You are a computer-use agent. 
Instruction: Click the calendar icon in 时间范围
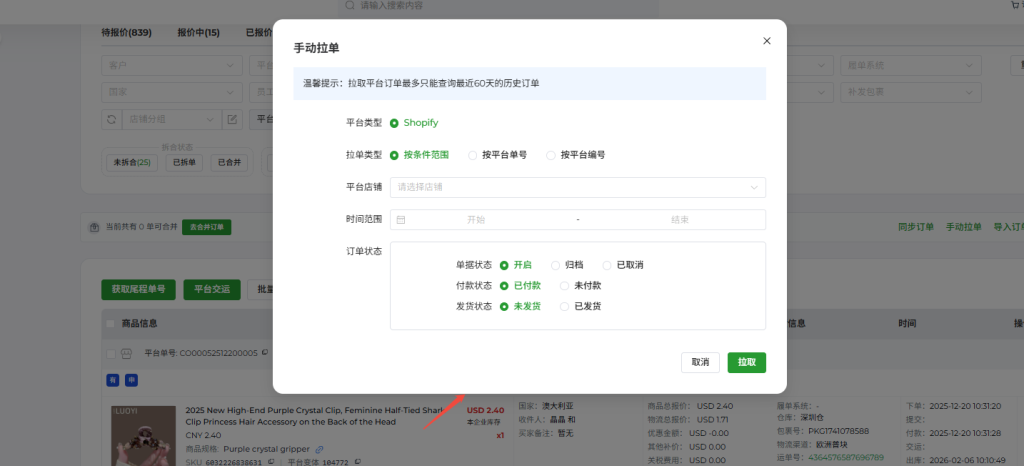[401, 219]
